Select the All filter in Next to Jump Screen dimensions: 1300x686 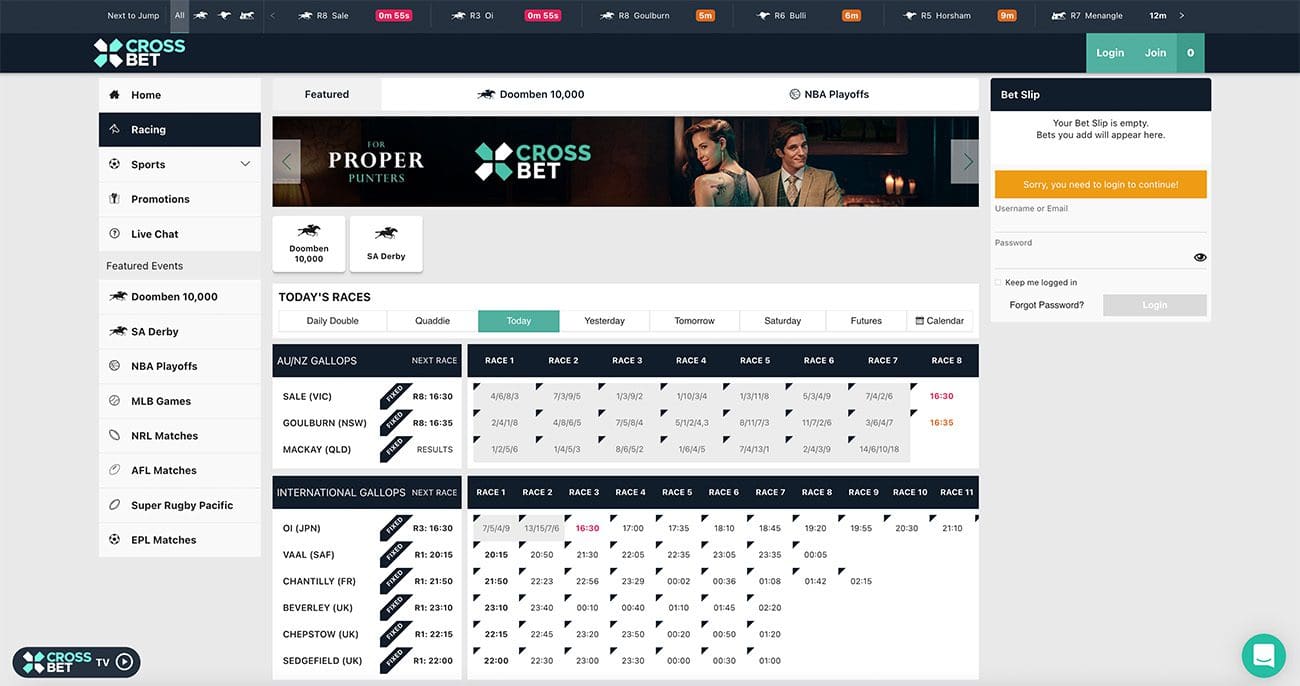pos(180,16)
